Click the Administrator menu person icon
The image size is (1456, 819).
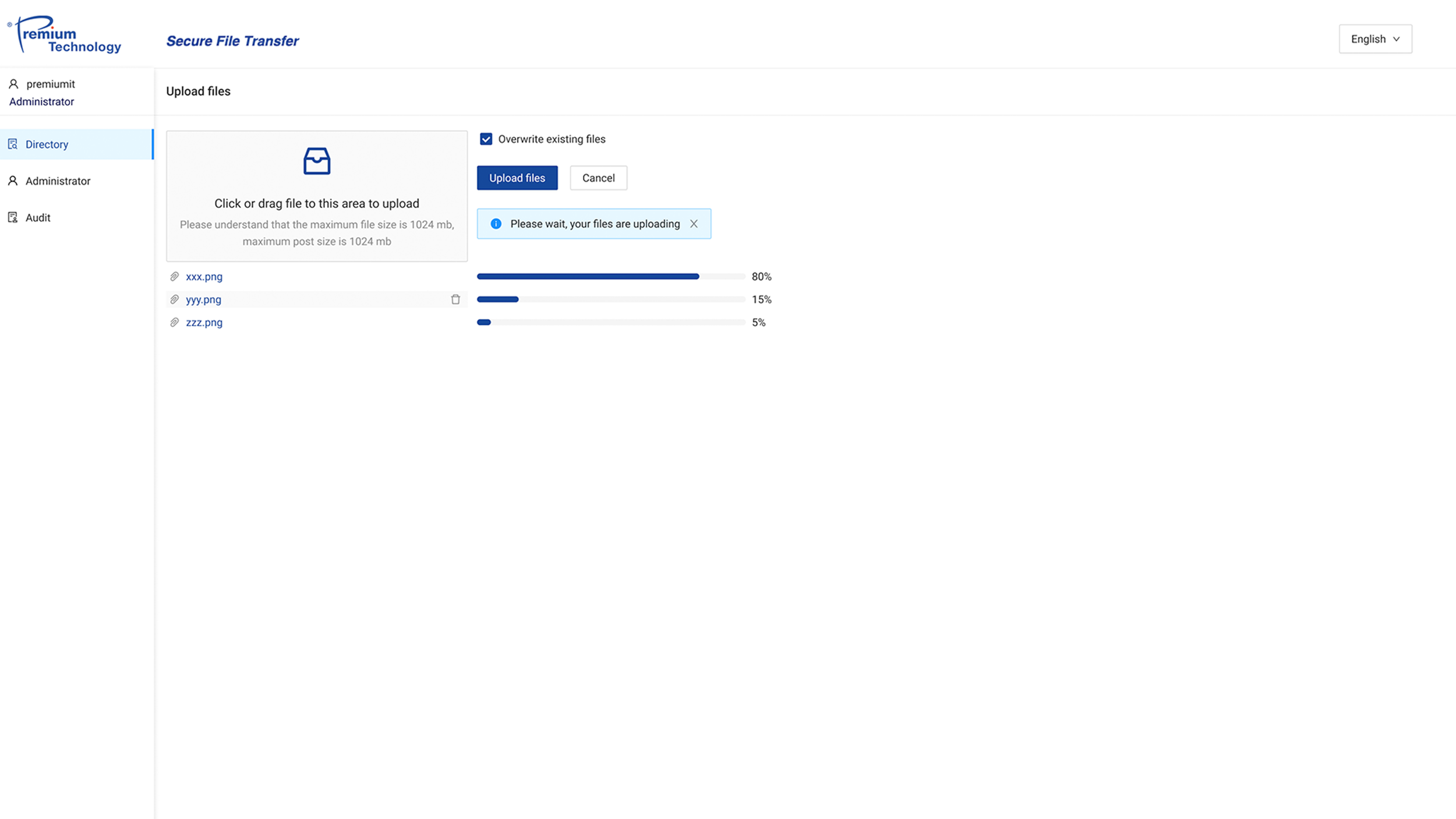tap(13, 181)
